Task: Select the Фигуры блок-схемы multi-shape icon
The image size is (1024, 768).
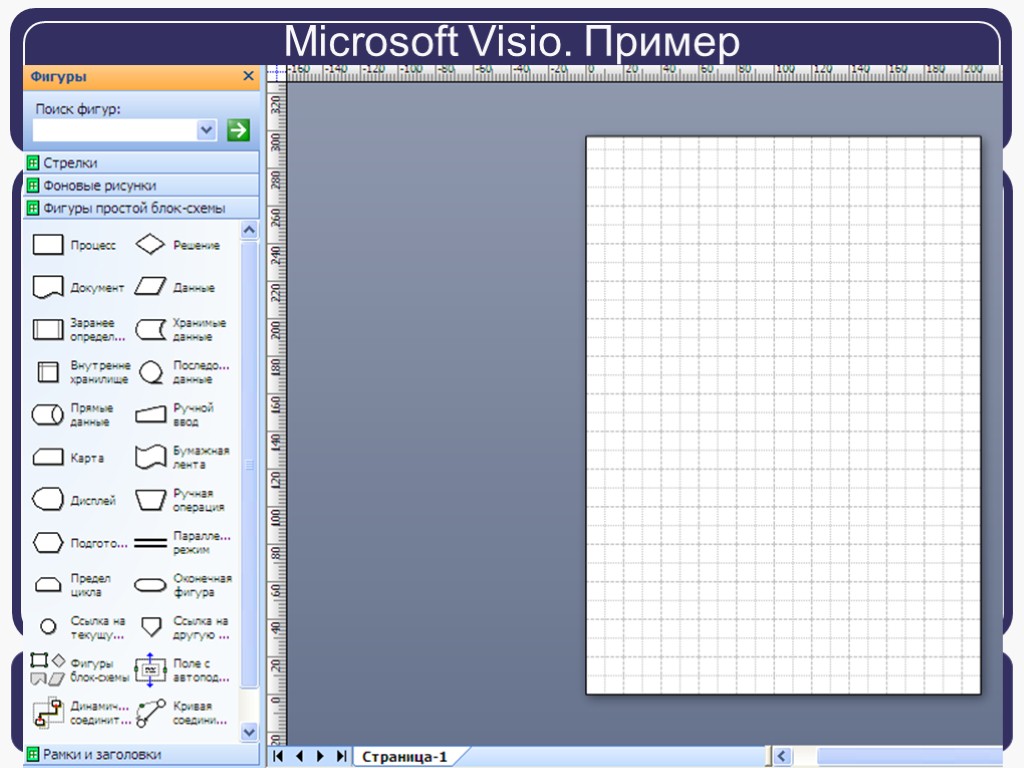Action: pyautogui.click(x=48, y=669)
